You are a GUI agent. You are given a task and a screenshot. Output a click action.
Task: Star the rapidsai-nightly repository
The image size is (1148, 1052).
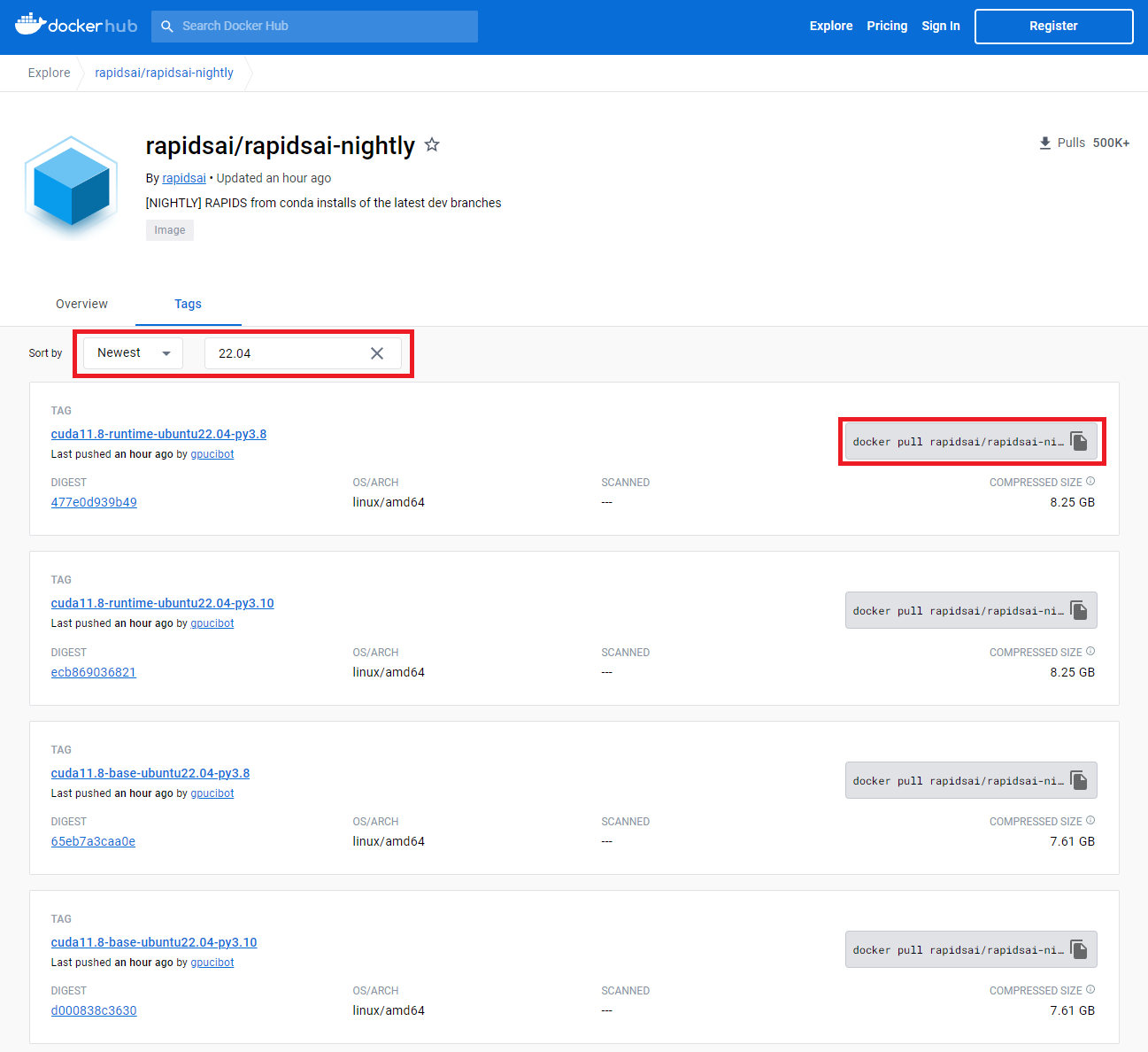click(x=432, y=144)
